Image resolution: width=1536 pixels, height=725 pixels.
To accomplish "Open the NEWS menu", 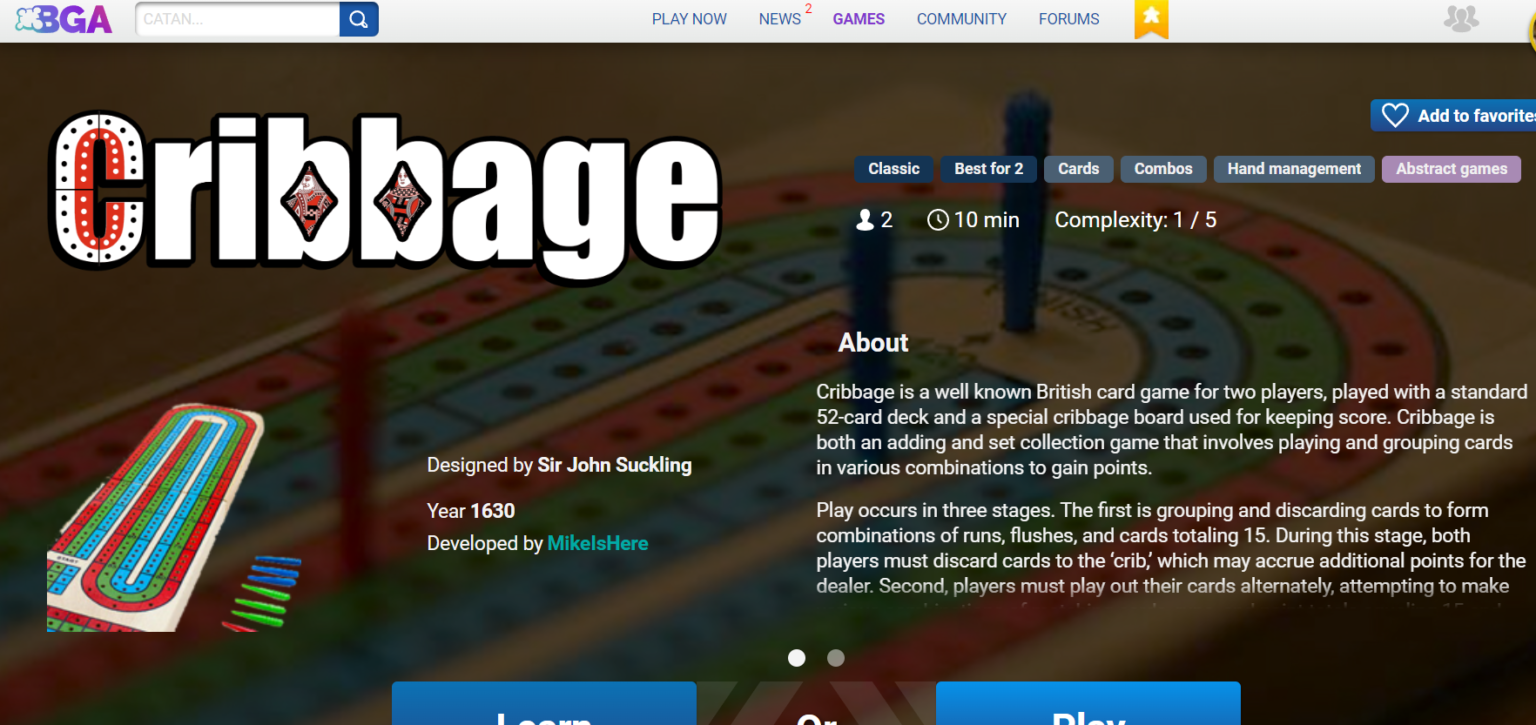I will (x=779, y=19).
